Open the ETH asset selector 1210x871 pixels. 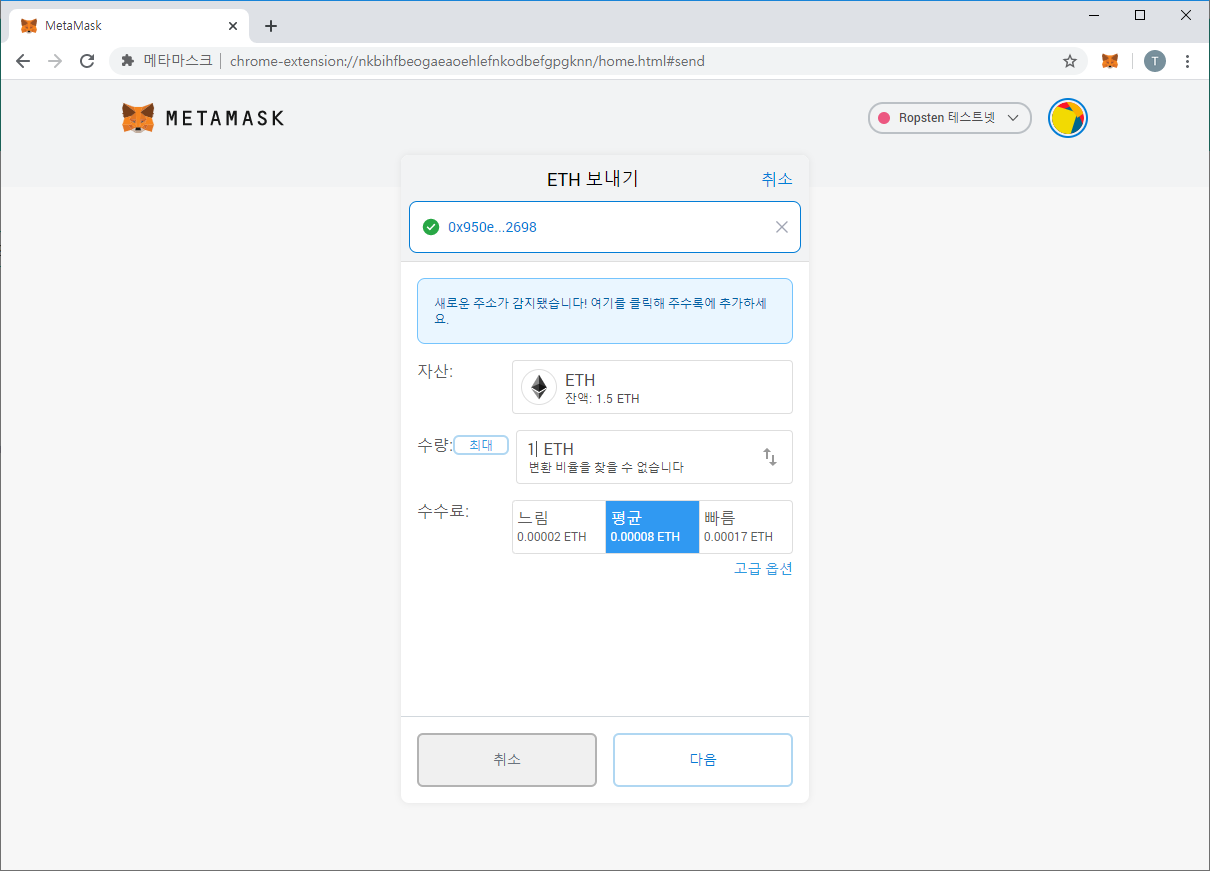pyautogui.click(x=652, y=387)
